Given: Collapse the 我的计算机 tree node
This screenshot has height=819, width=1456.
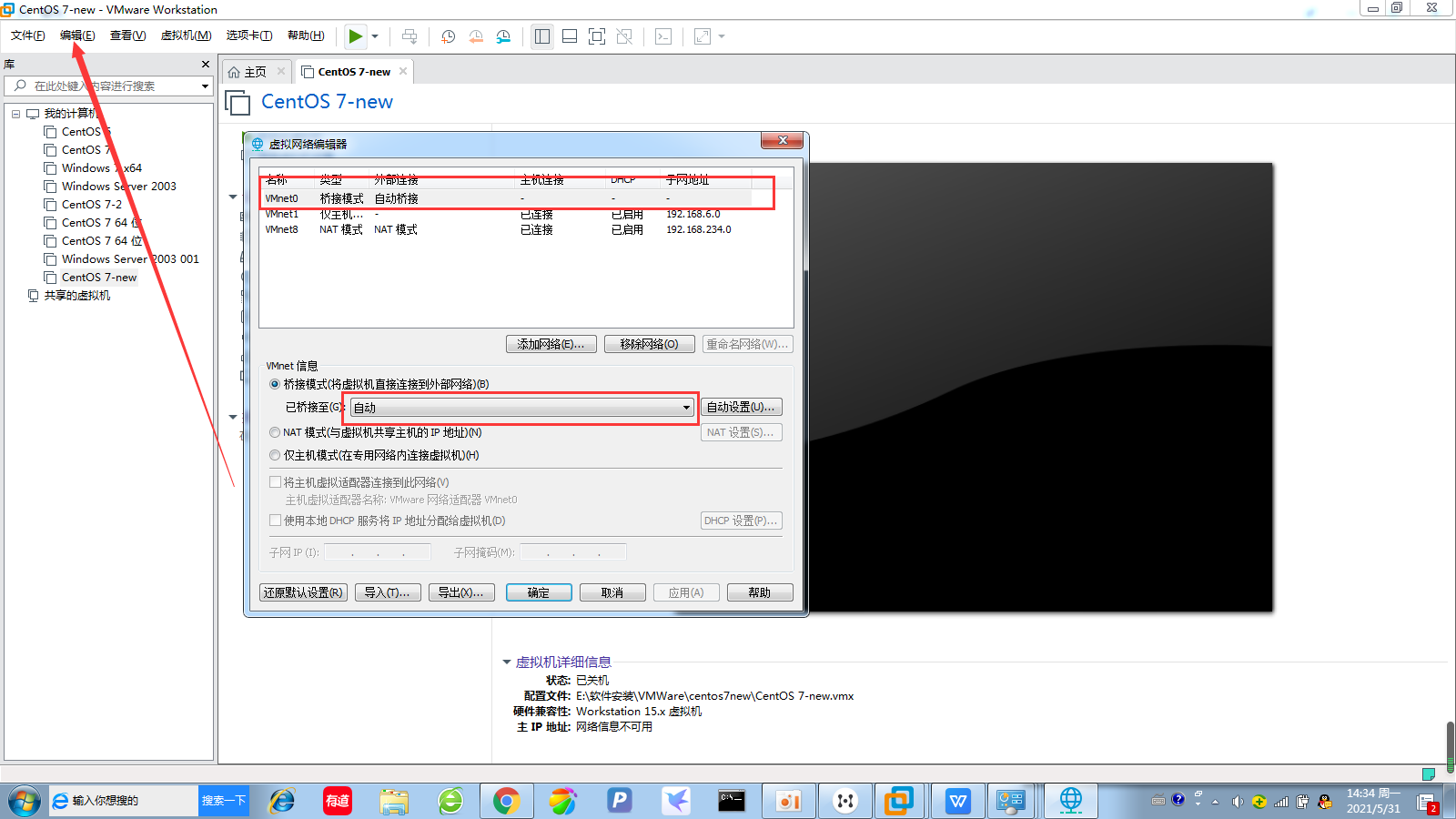Looking at the screenshot, I should point(15,114).
